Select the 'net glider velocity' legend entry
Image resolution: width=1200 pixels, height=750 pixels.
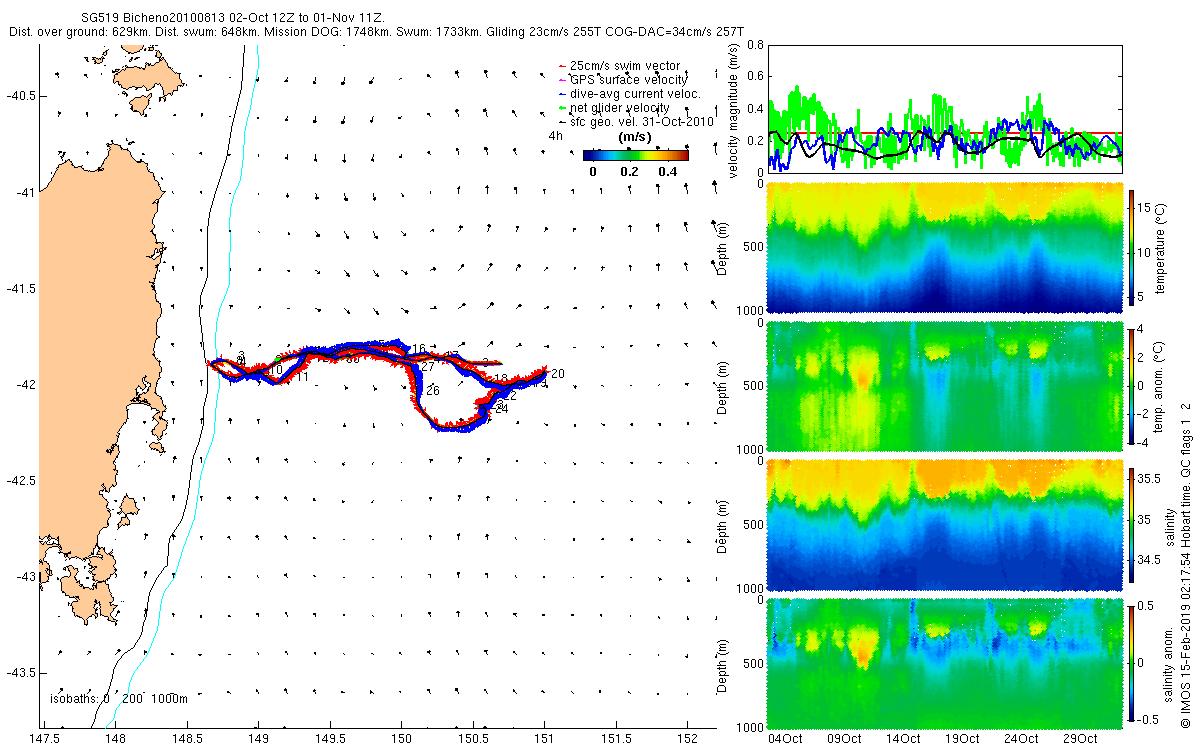(613, 108)
